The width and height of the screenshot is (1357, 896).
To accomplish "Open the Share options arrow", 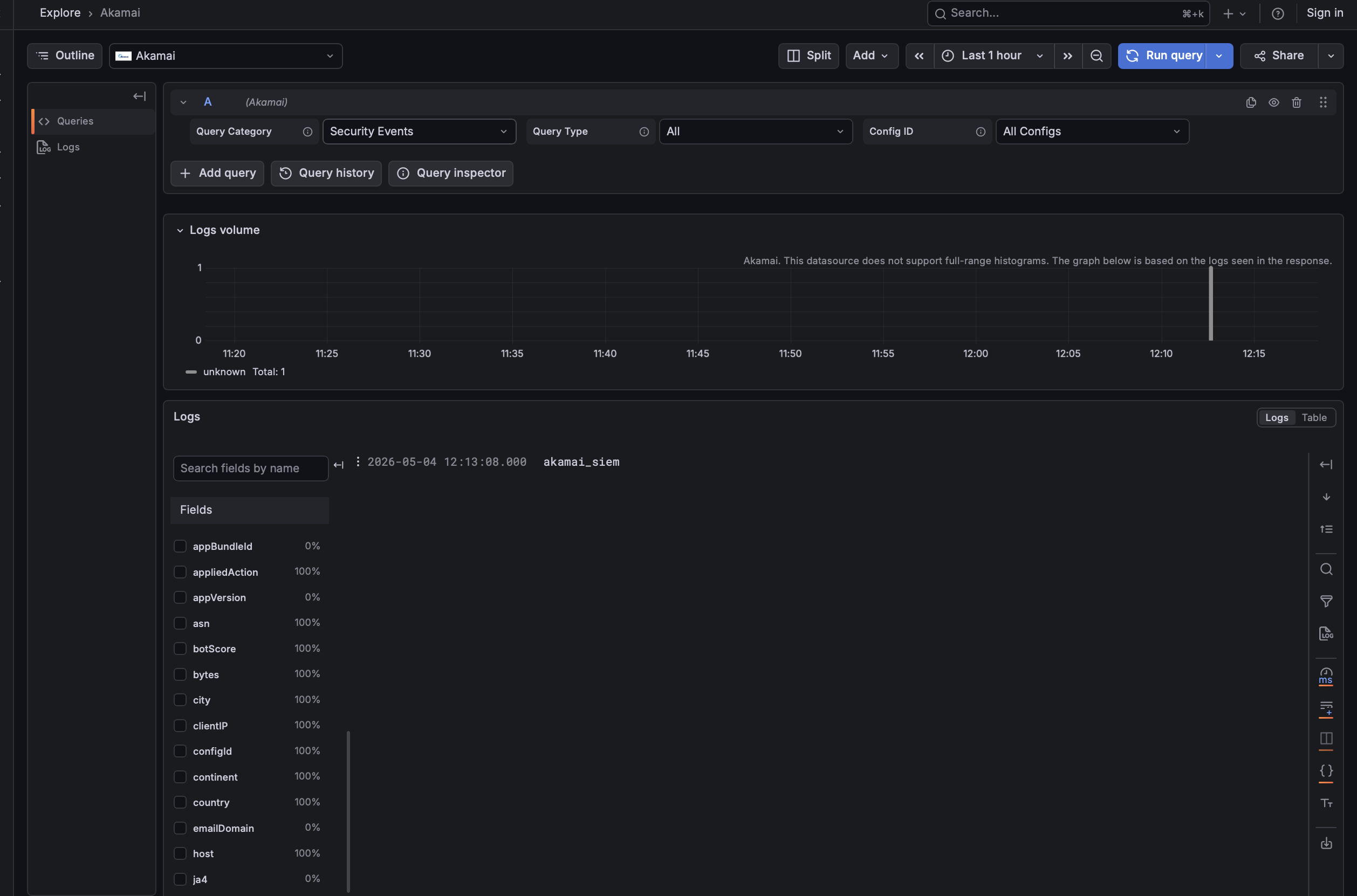I will 1331,56.
